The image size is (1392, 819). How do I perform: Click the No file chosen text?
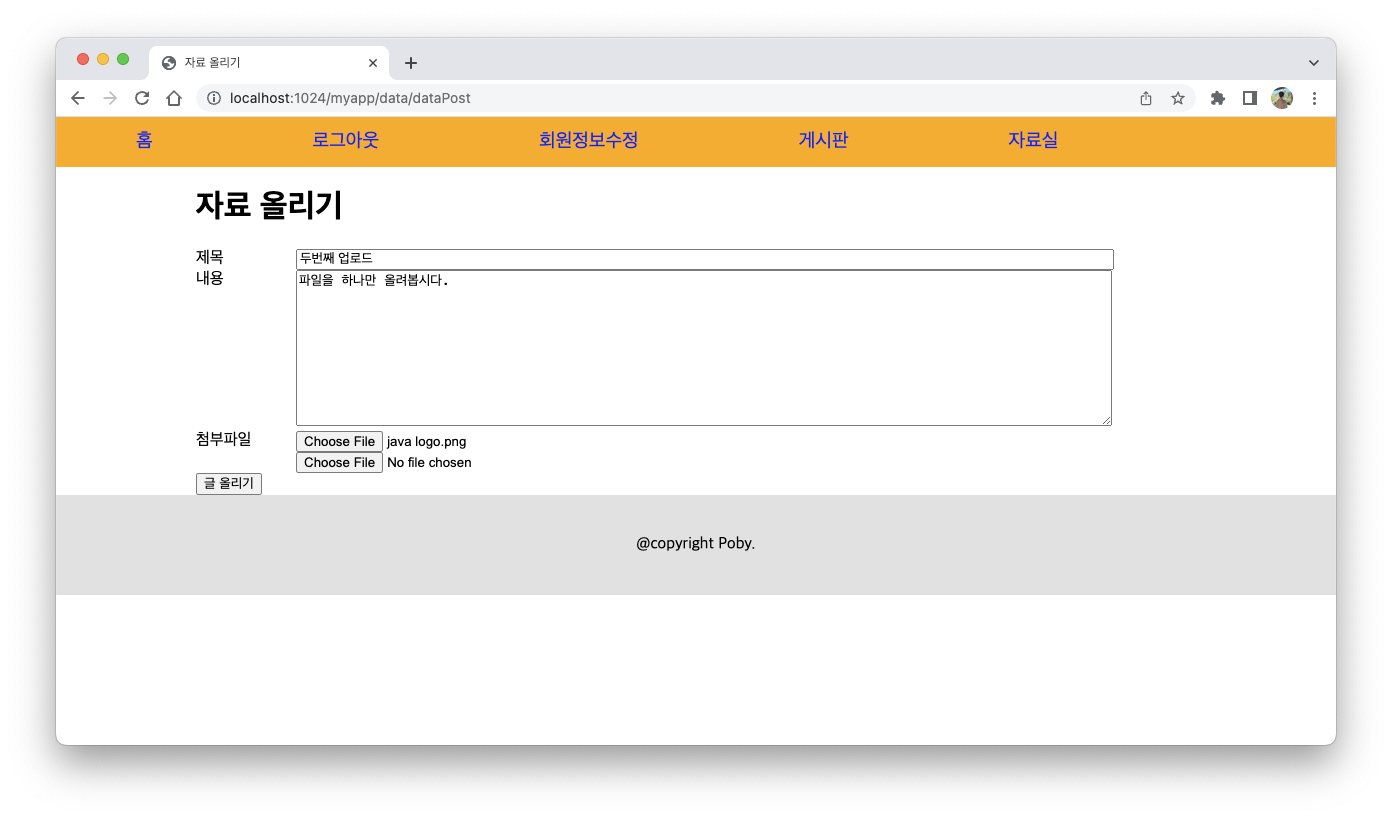(429, 462)
